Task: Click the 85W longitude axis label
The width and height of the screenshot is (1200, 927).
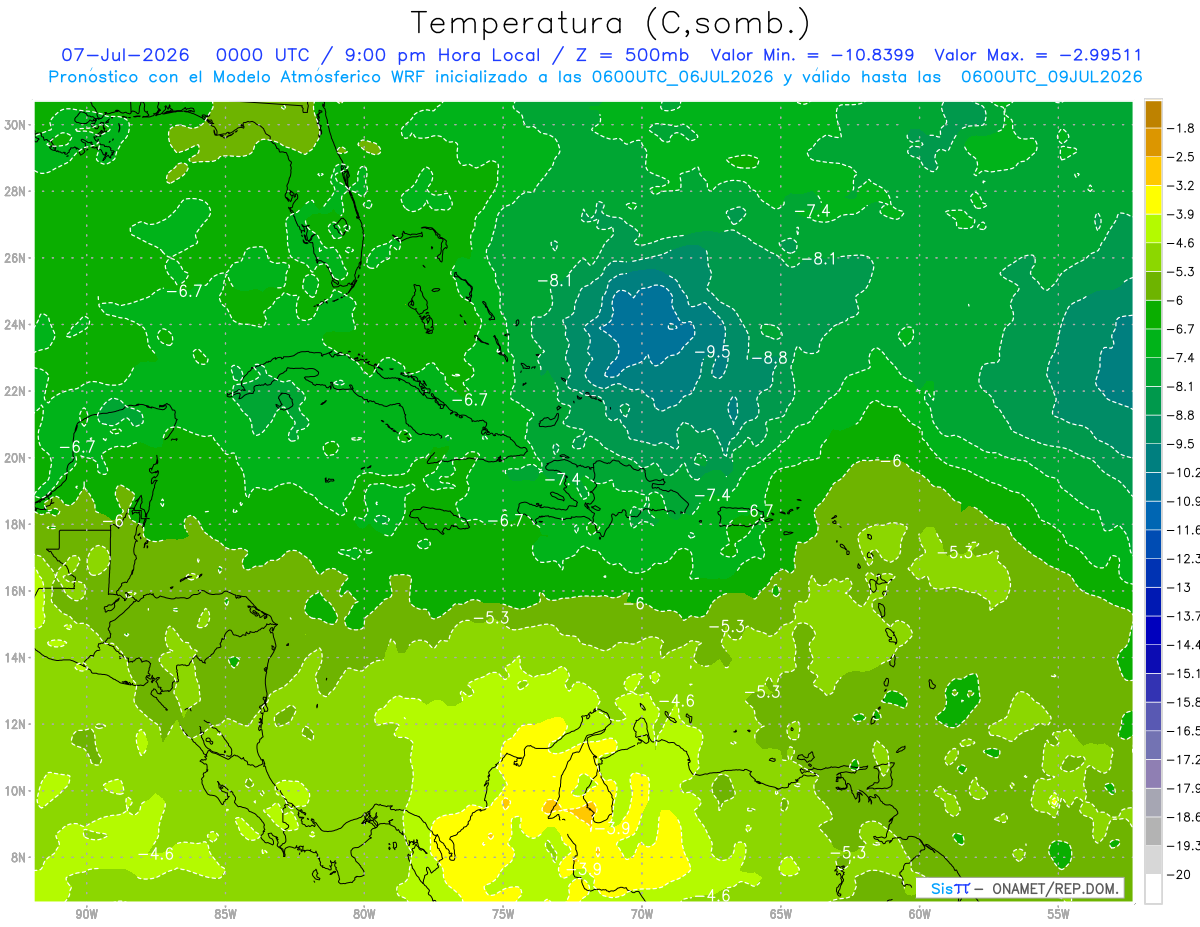Action: (x=225, y=914)
